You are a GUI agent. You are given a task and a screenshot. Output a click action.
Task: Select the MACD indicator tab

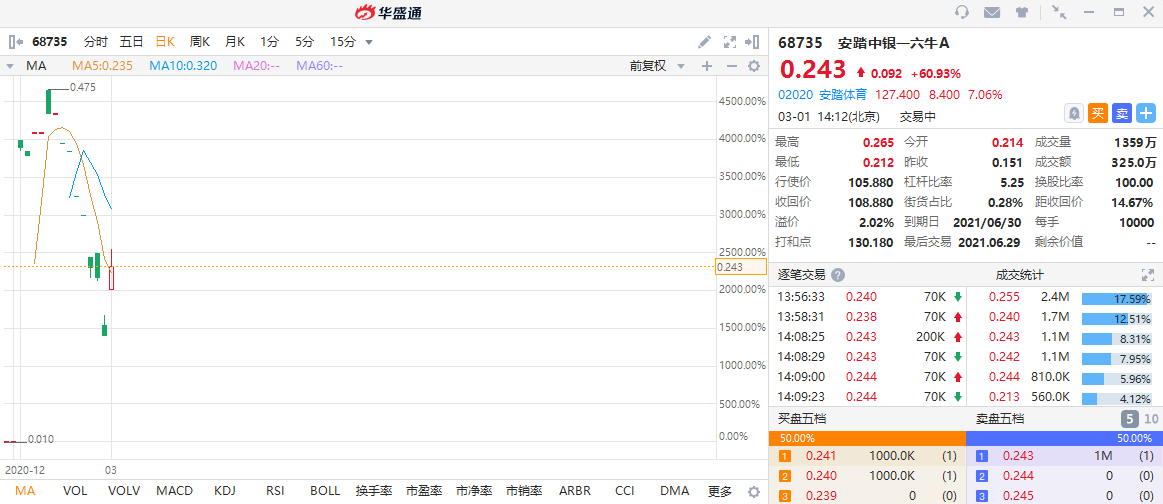tap(174, 491)
